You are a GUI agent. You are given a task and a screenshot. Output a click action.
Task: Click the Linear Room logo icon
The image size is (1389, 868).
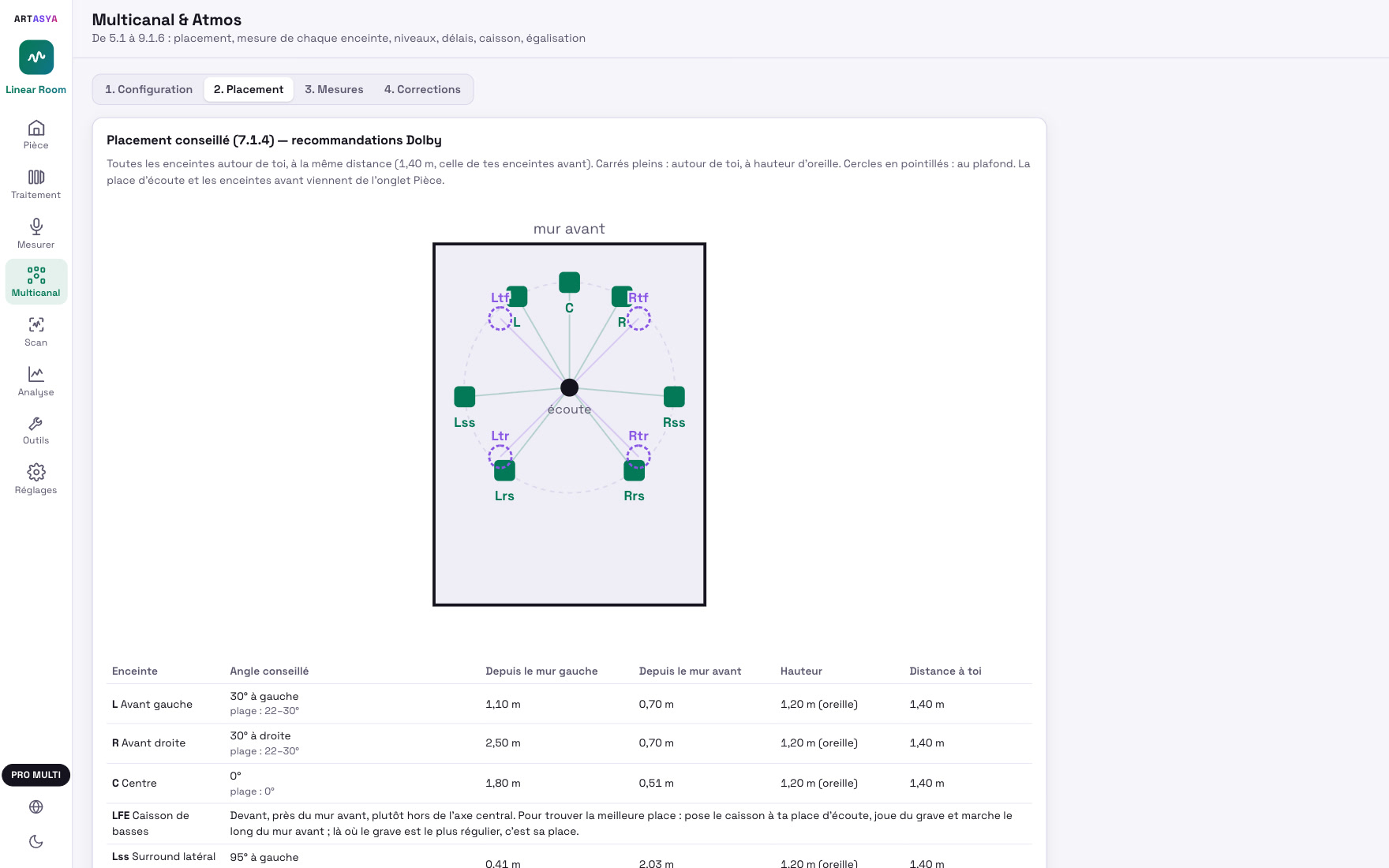pos(36,57)
